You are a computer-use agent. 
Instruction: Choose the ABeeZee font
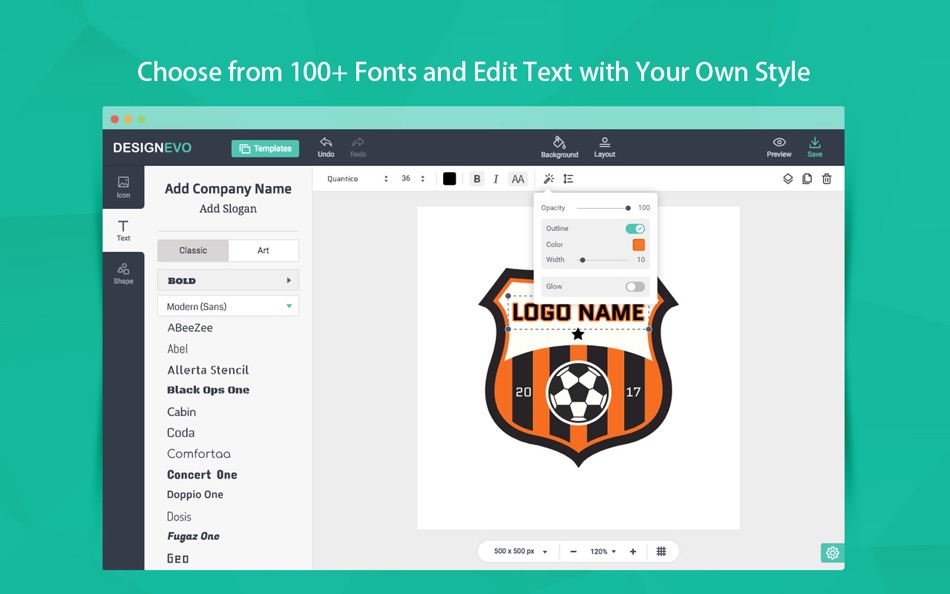click(190, 328)
